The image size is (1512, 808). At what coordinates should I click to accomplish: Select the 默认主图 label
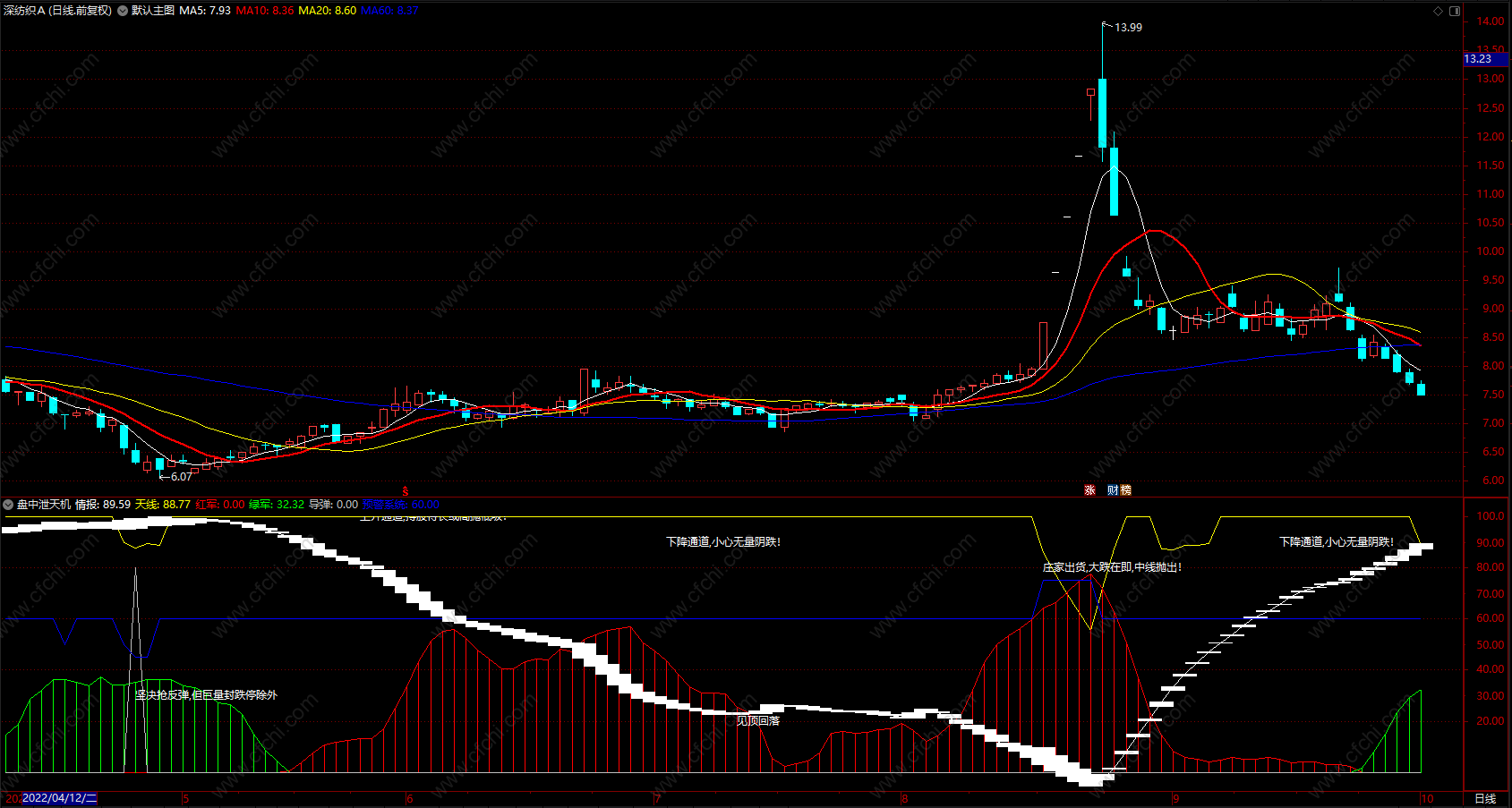coord(153,11)
